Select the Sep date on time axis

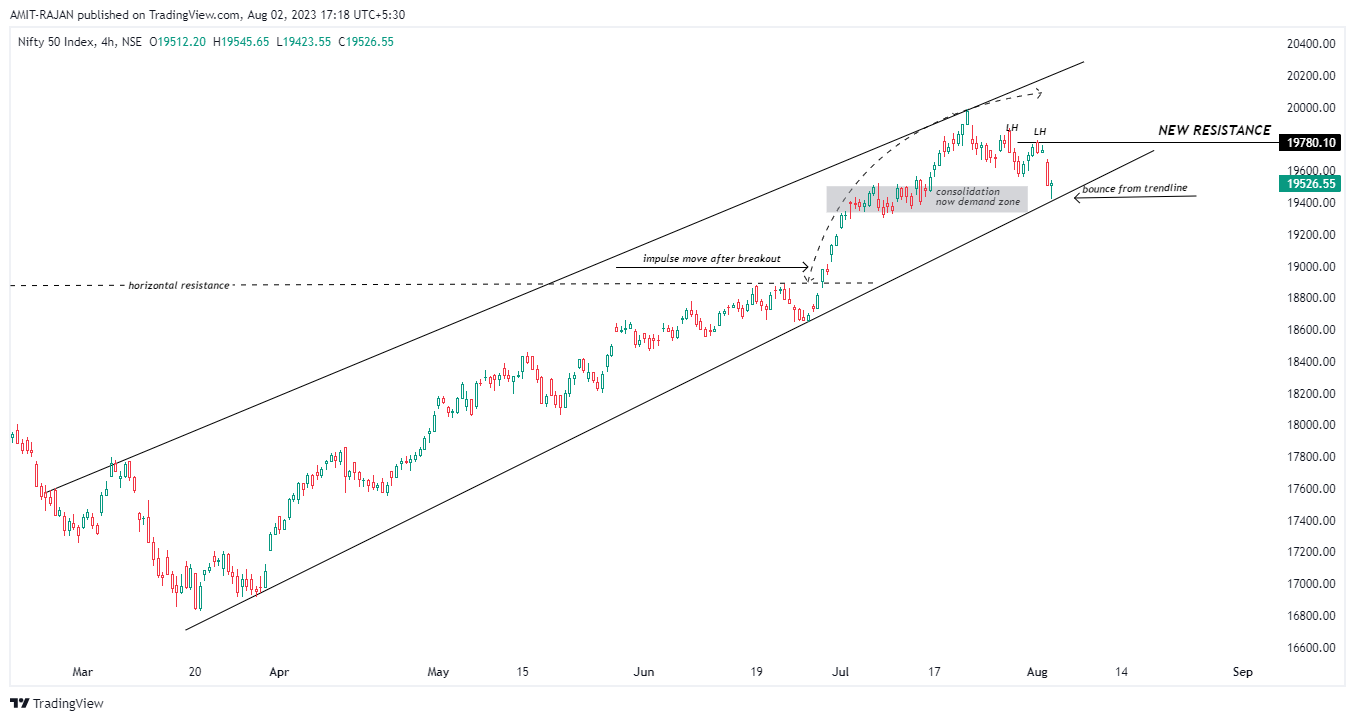(1243, 673)
